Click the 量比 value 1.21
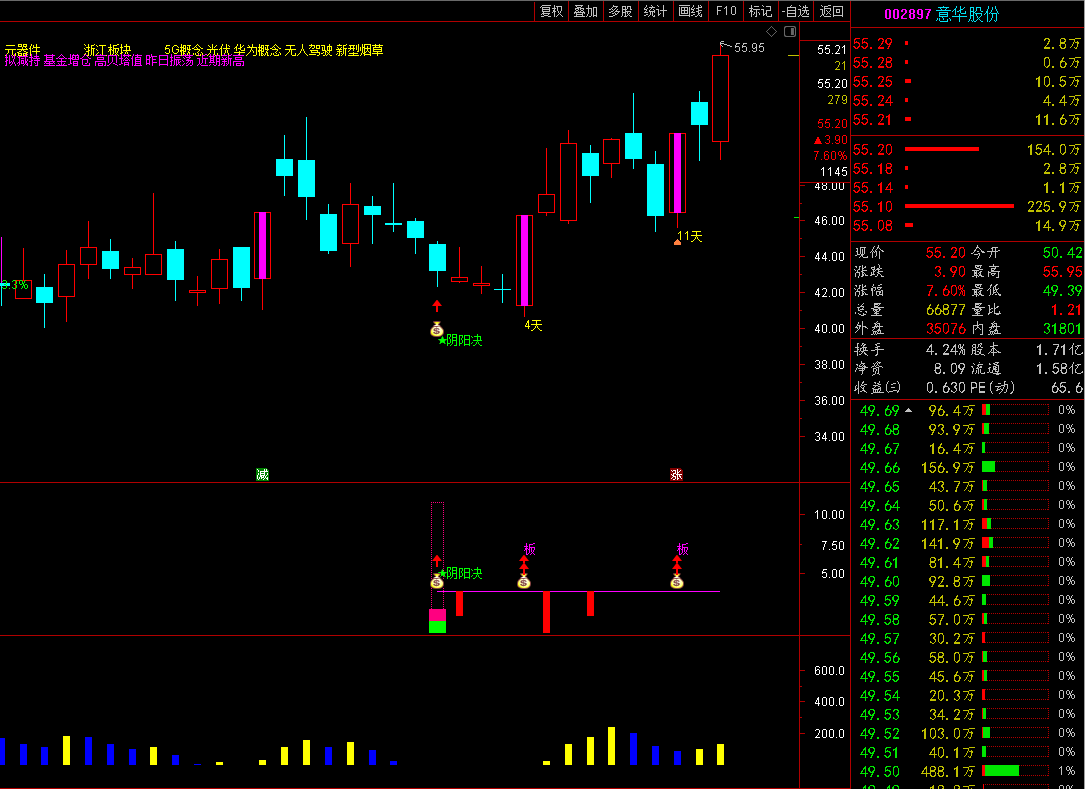Screen dimensions: 1086x789 (1067, 310)
